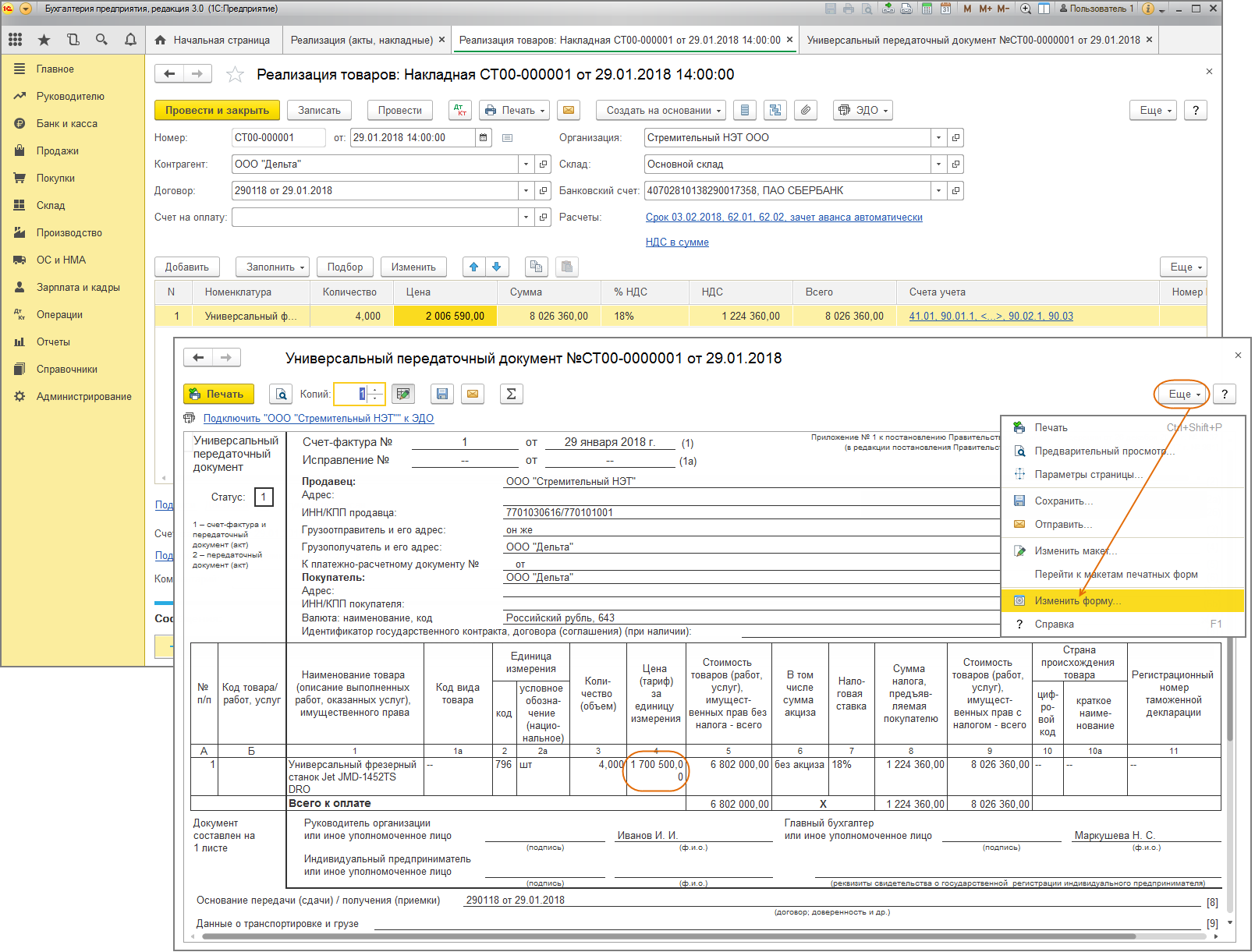Open the sections grid menu icon
This screenshot has height=952, width=1255.
click(x=15, y=39)
